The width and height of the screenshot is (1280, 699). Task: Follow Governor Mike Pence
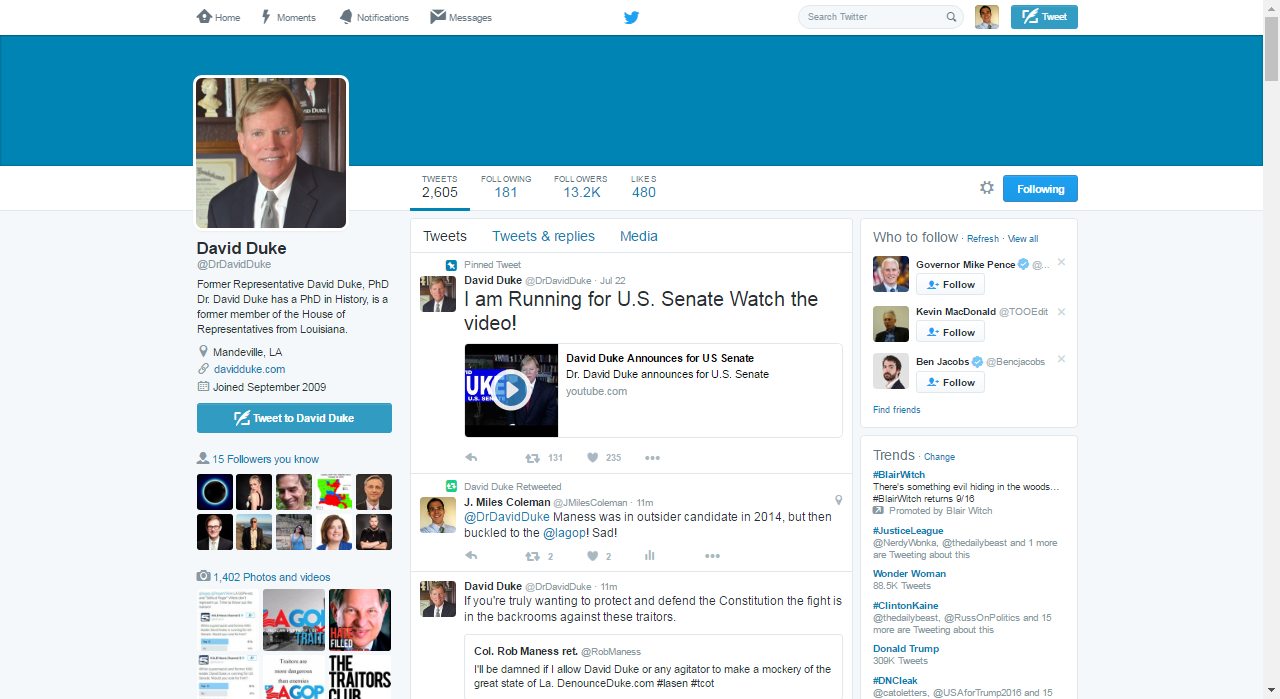tap(950, 285)
